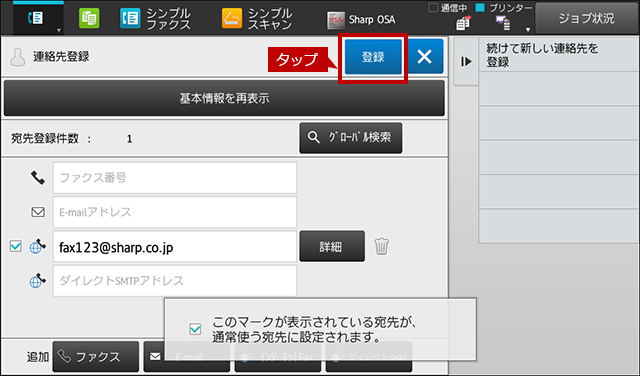640x376 pixels.
Task: Click the envelope icon beside E-mail field
Action: (38, 212)
